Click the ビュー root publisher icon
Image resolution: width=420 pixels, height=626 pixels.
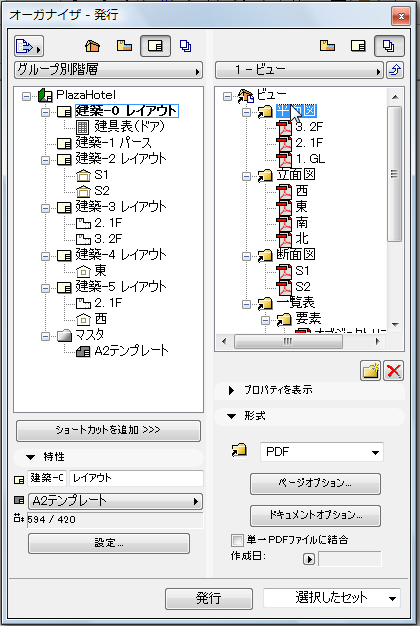pos(246,95)
